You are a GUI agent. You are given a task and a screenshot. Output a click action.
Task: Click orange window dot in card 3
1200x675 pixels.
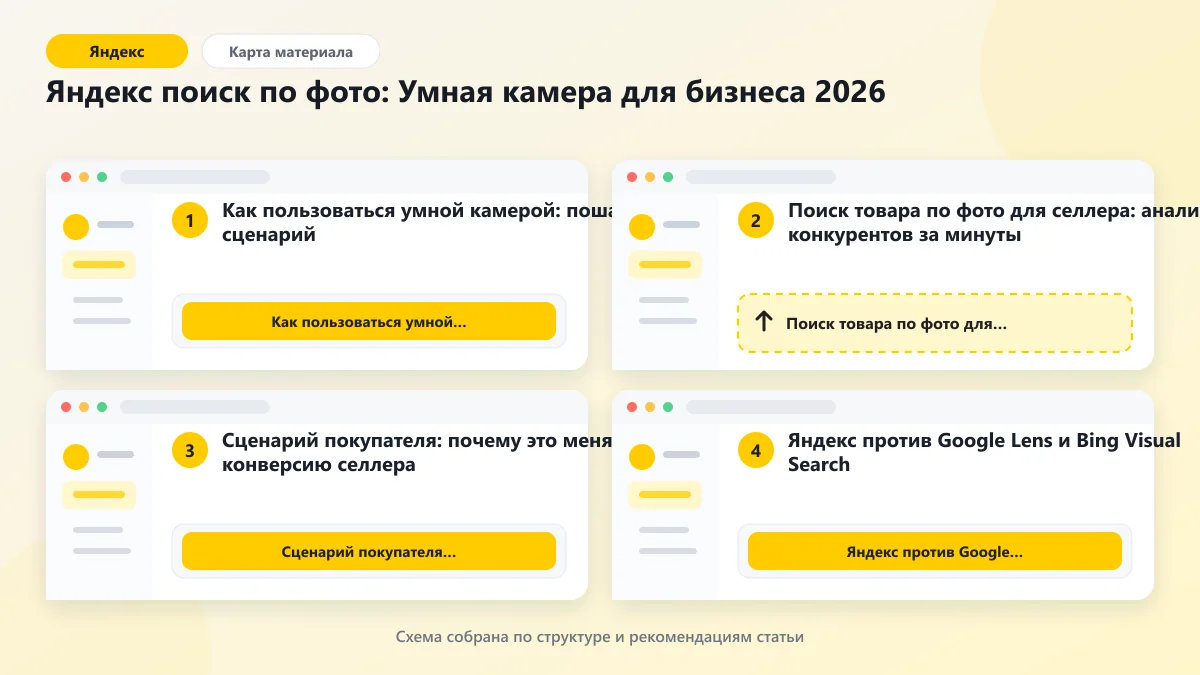[x=84, y=407]
